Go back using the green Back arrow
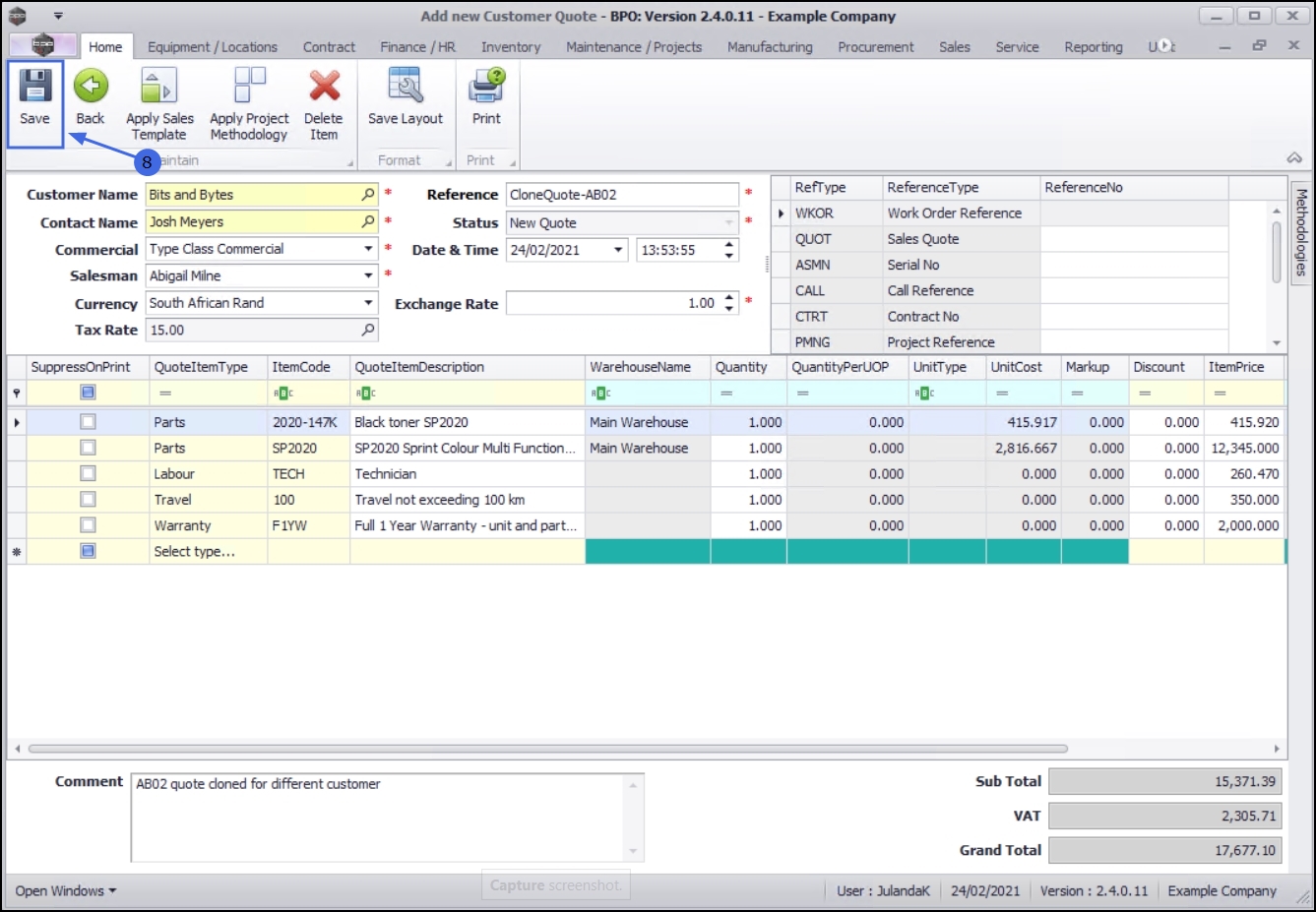1316x912 pixels. (91, 88)
